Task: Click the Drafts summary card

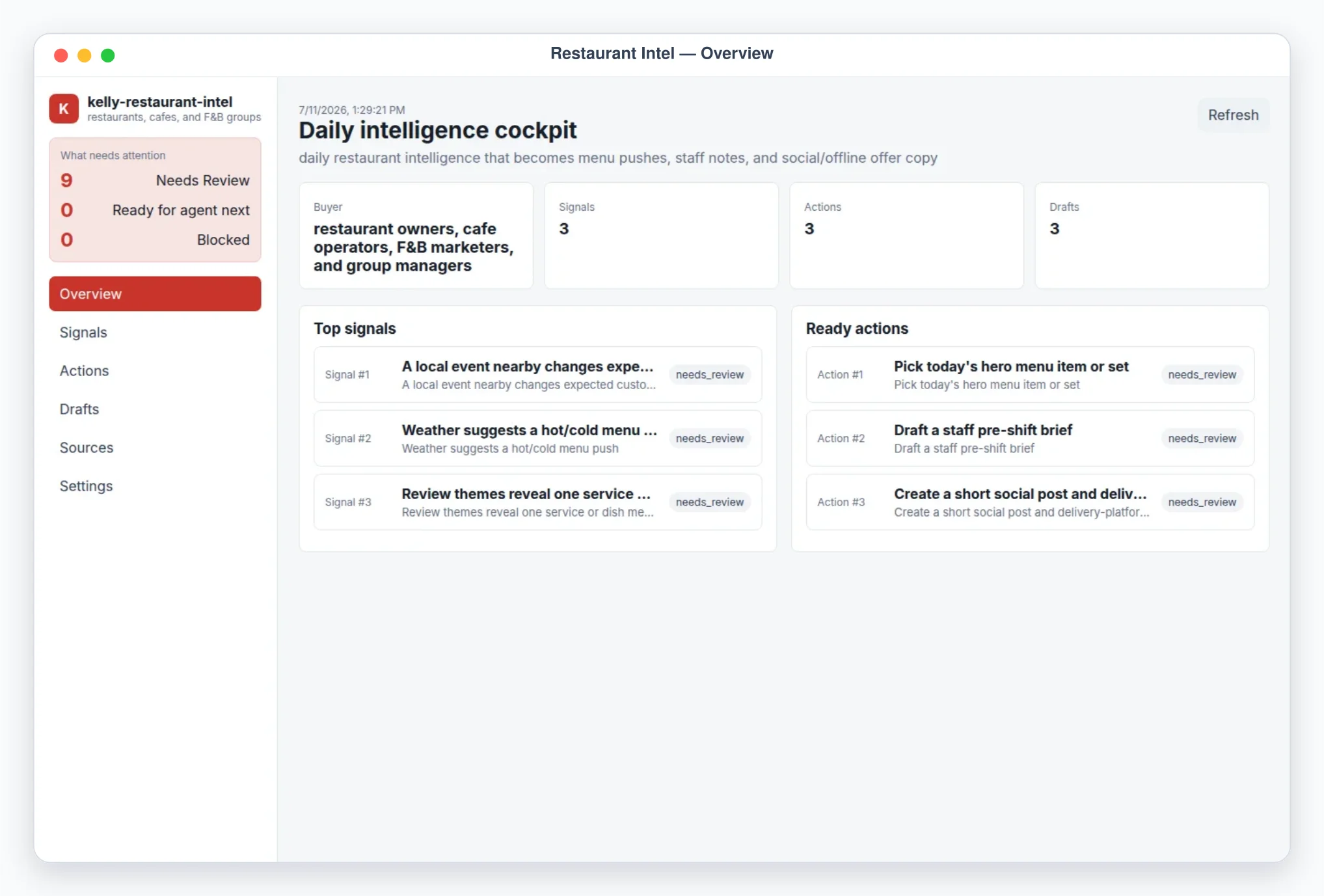Action: (1152, 236)
